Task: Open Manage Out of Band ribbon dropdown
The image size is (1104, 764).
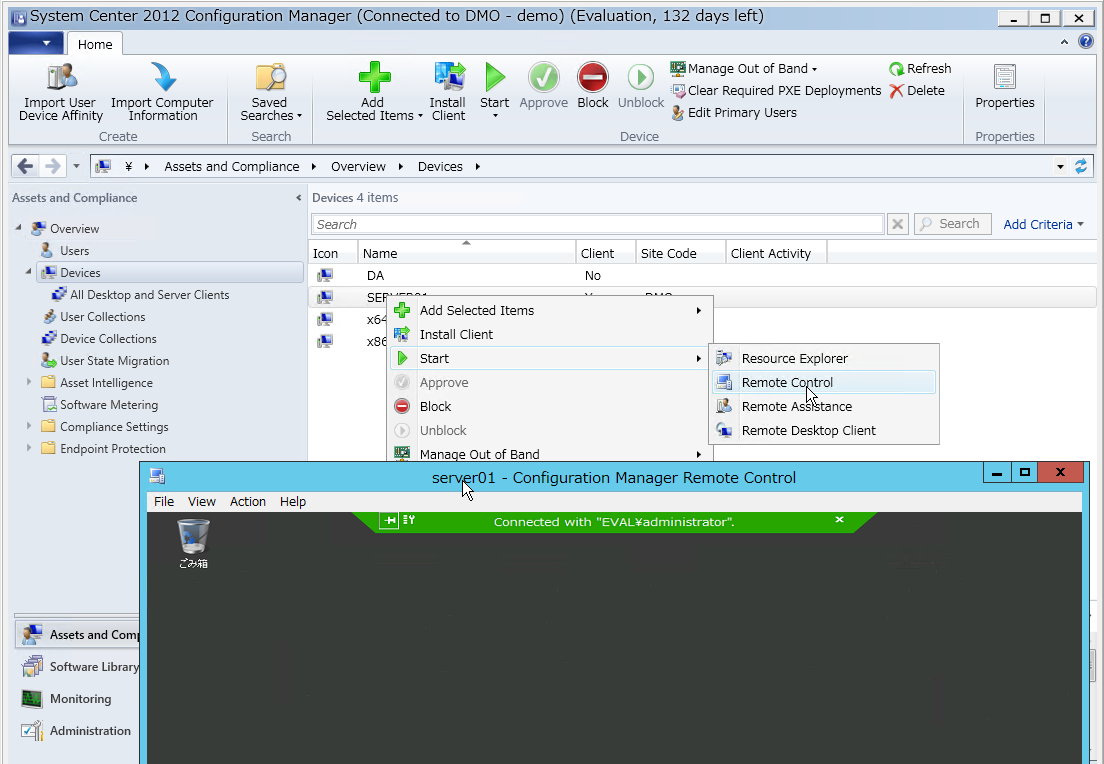Action: pyautogui.click(x=744, y=68)
